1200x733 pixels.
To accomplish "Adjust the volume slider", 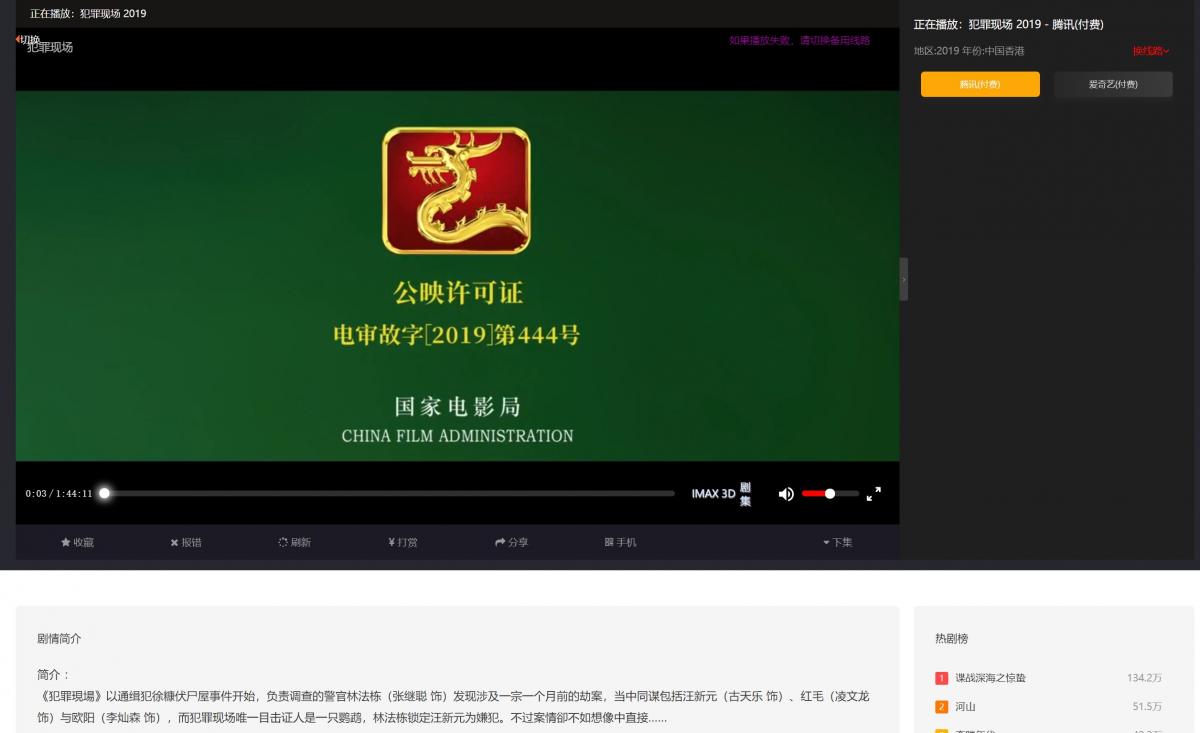I will [830, 494].
